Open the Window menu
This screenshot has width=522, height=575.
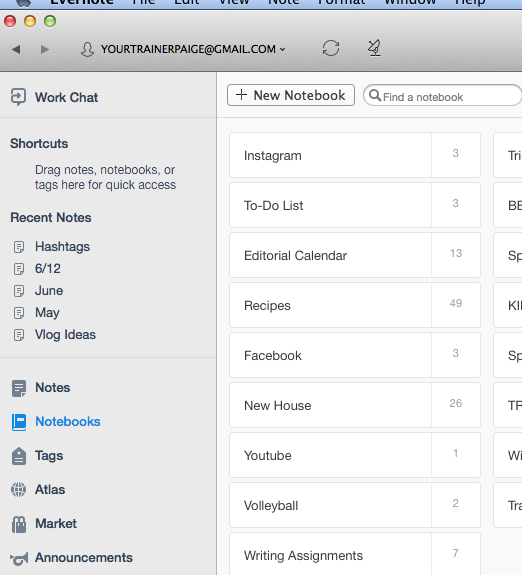pos(410,2)
